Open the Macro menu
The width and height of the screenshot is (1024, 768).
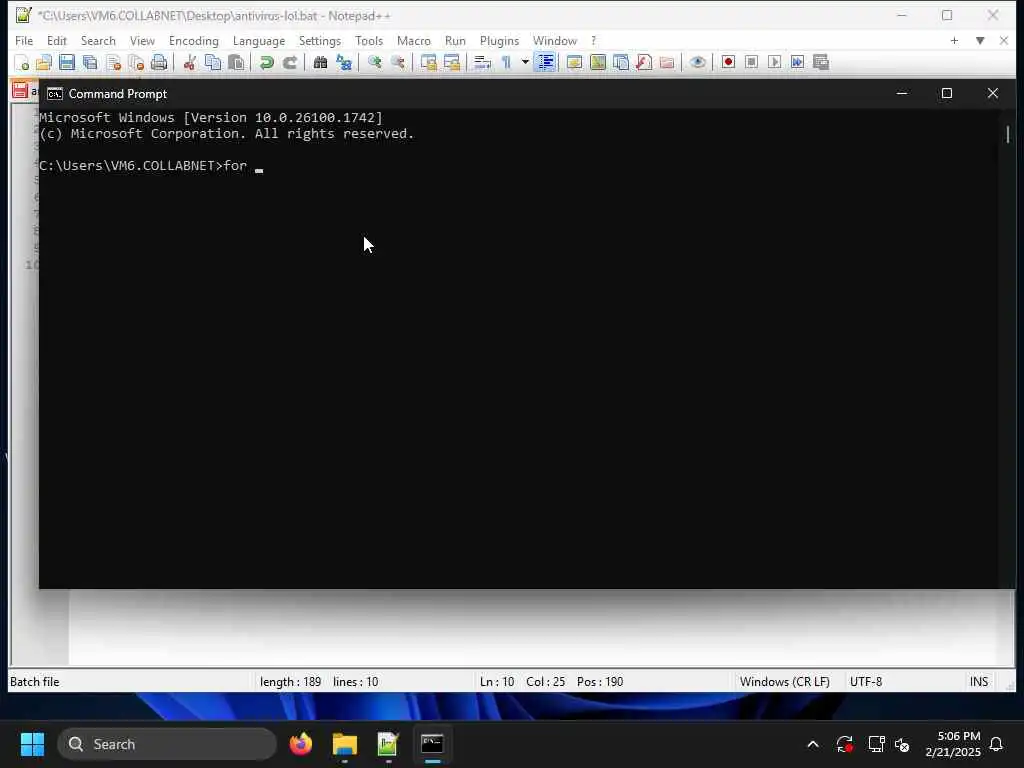pos(413,40)
